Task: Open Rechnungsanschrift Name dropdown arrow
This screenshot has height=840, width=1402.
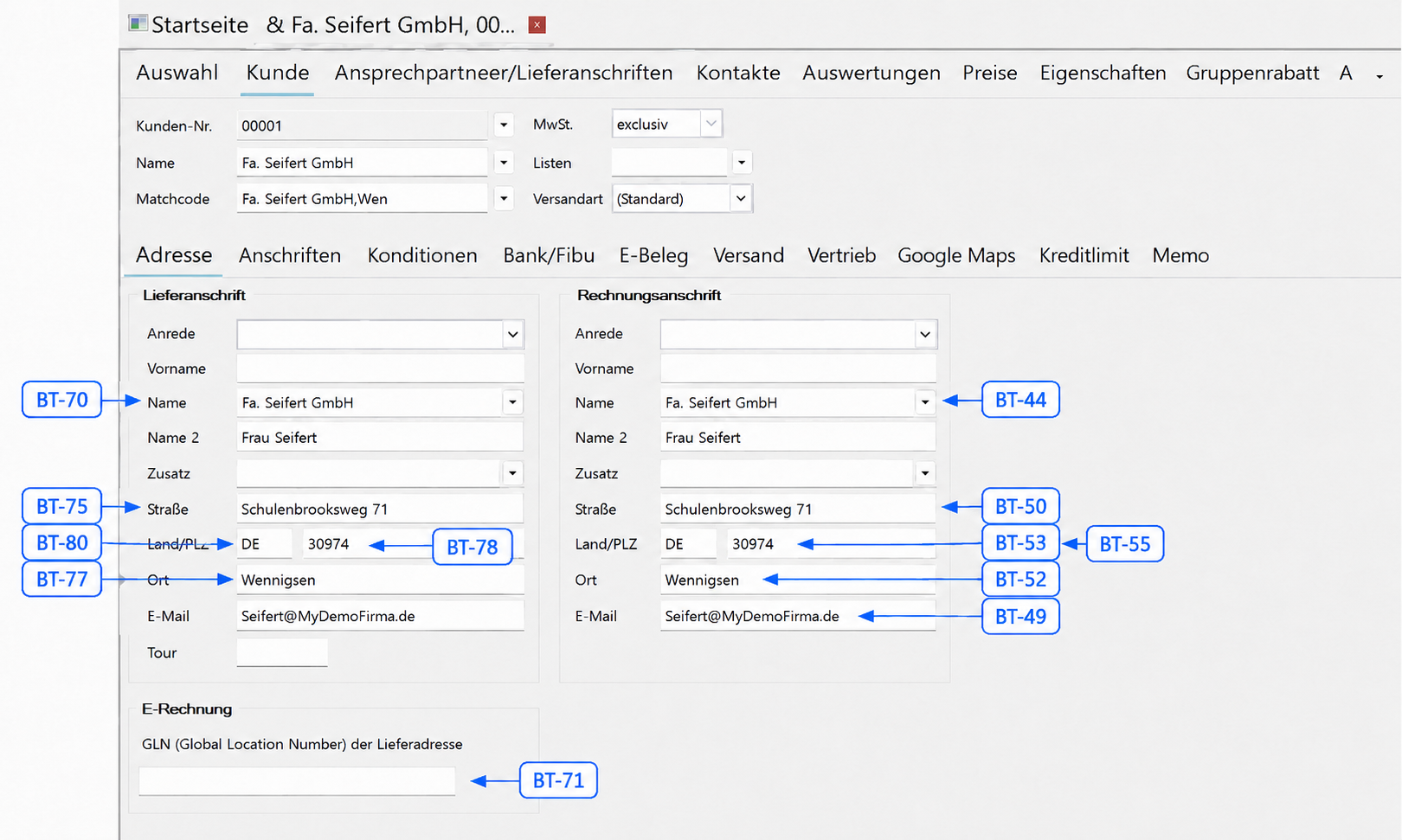Action: 925,402
